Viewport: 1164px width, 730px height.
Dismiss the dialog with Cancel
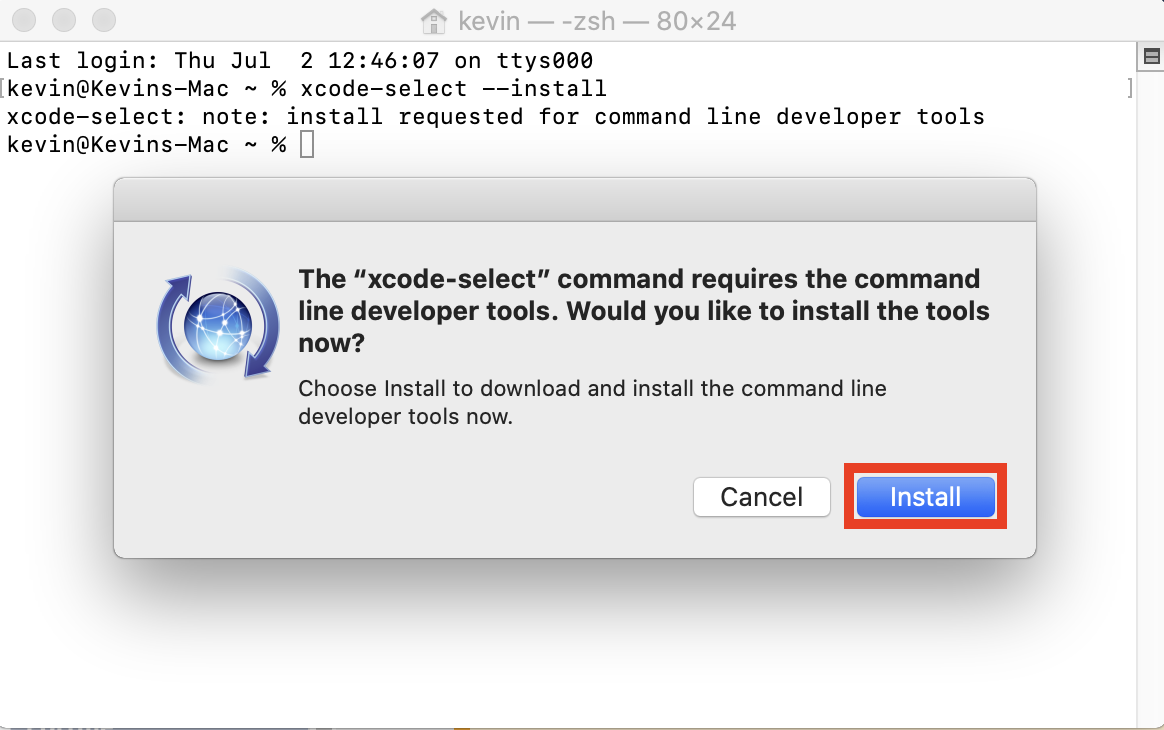tap(762, 497)
